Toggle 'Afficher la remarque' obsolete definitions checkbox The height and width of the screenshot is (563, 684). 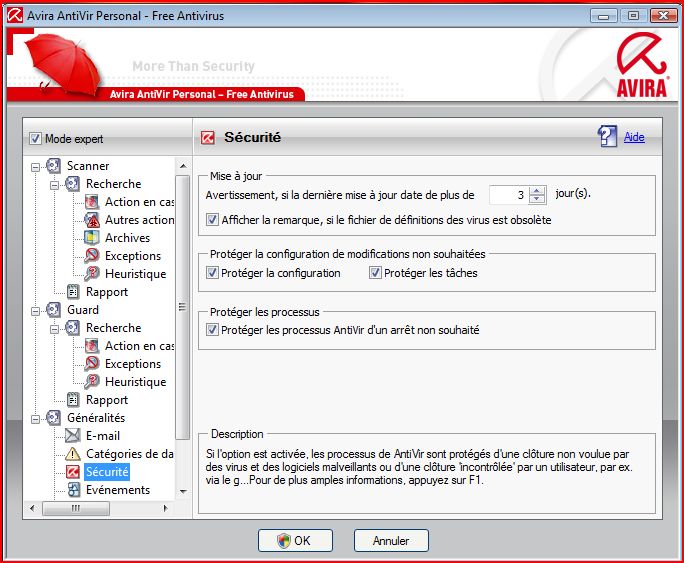[x=212, y=219]
